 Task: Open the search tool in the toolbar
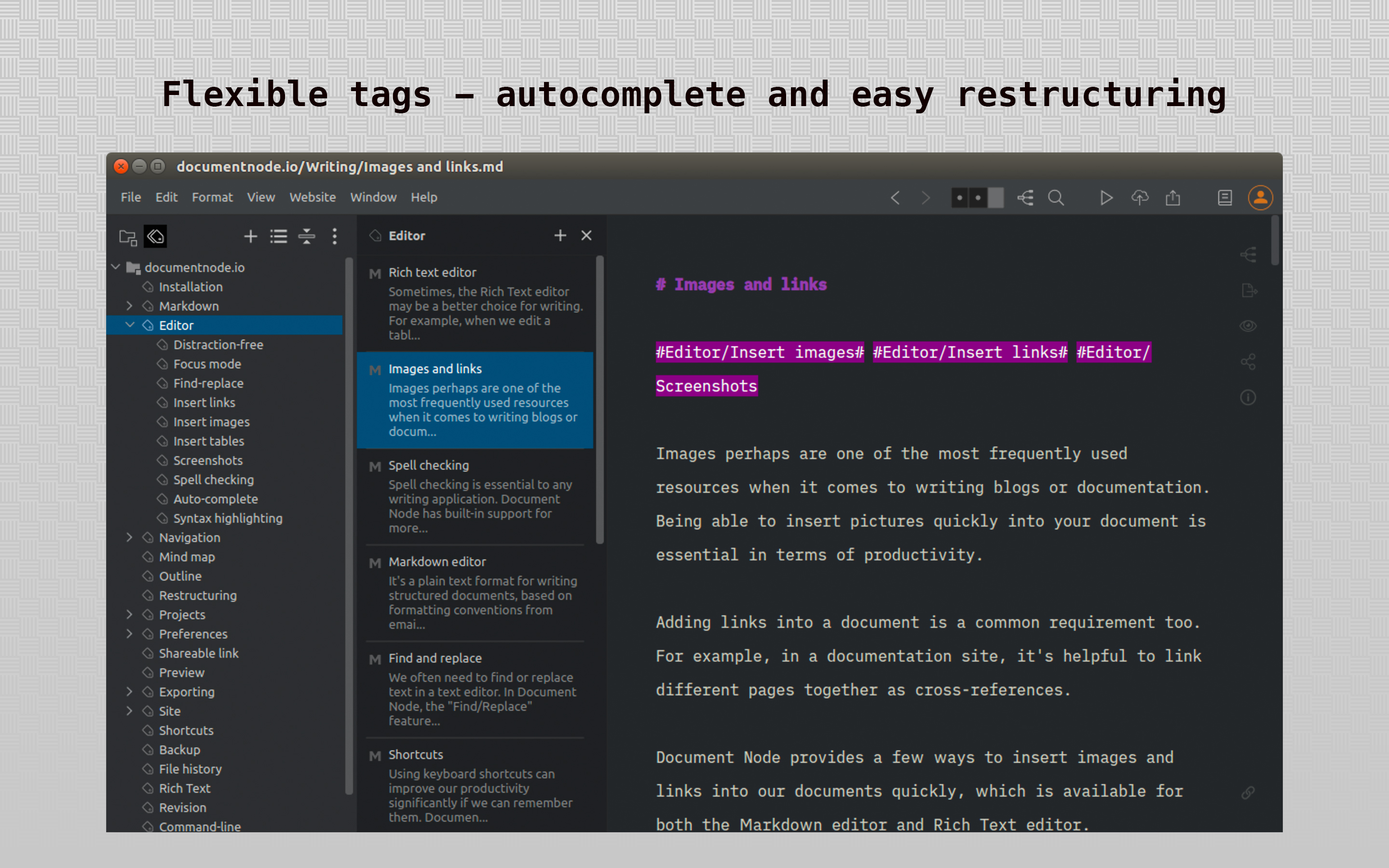(1057, 198)
